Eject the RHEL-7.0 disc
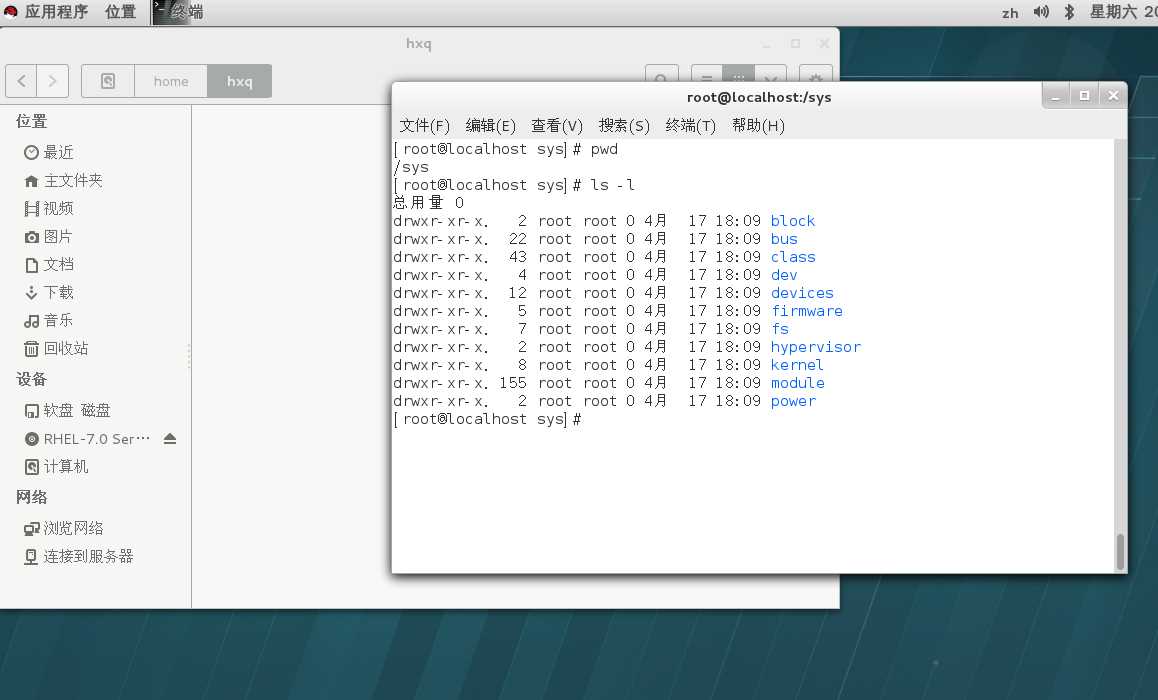 click(x=170, y=439)
